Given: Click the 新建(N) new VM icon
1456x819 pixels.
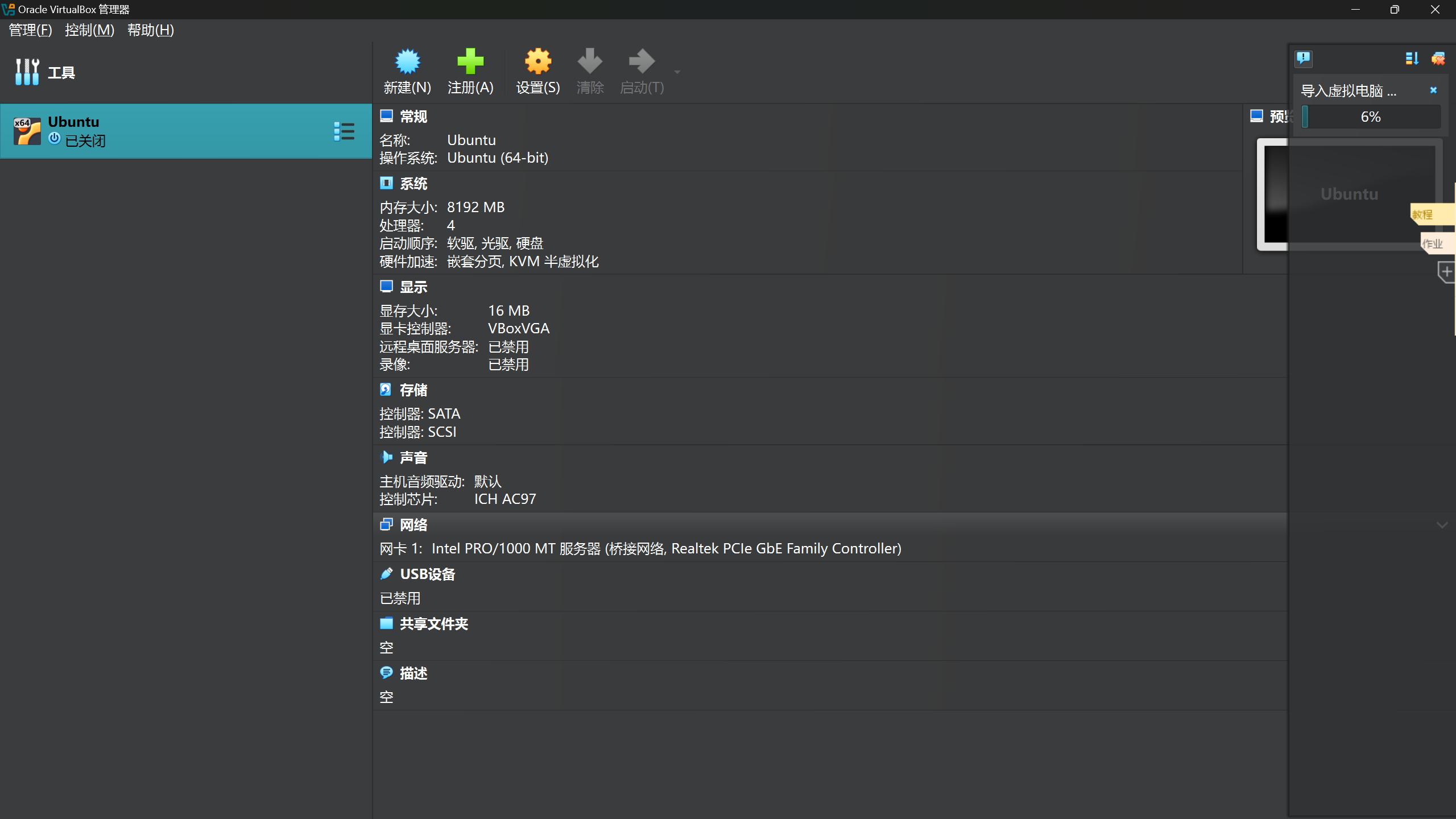Looking at the screenshot, I should pyautogui.click(x=407, y=61).
